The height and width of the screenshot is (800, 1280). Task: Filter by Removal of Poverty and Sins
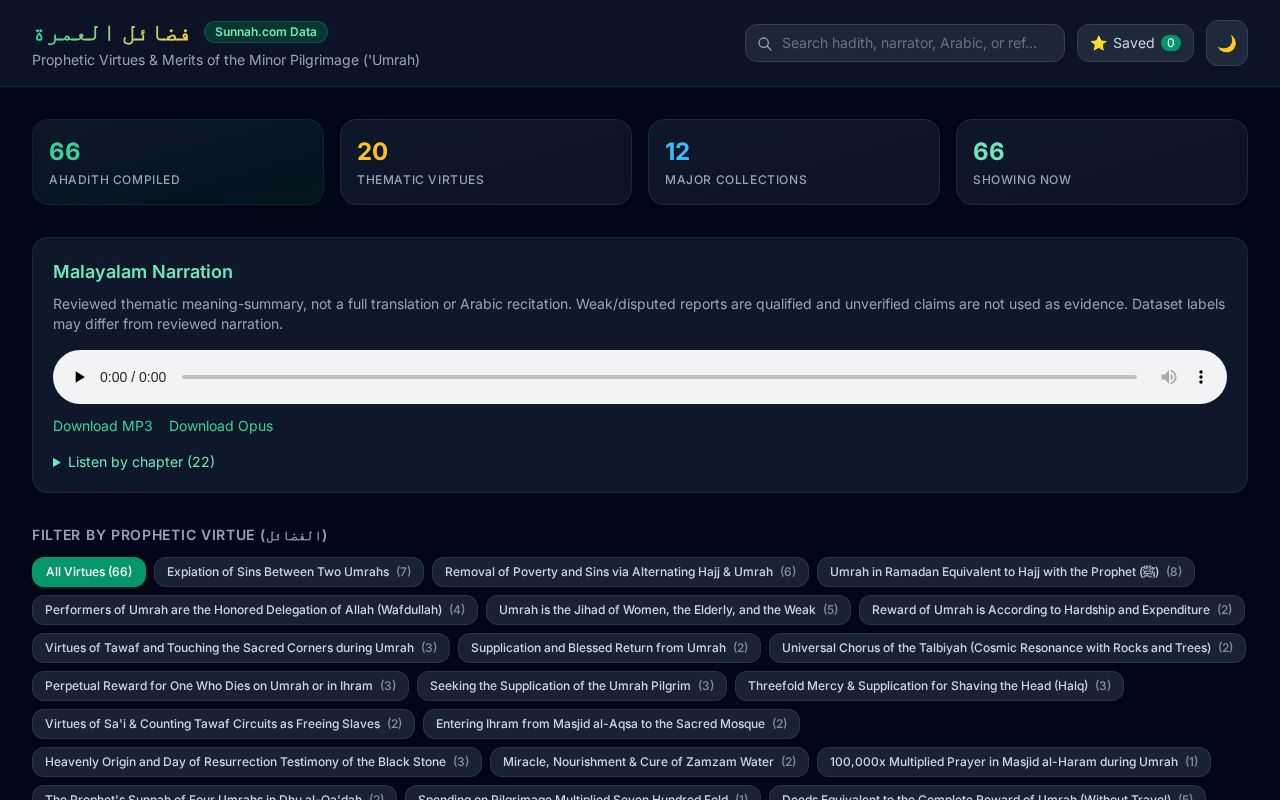pyautogui.click(x=620, y=572)
